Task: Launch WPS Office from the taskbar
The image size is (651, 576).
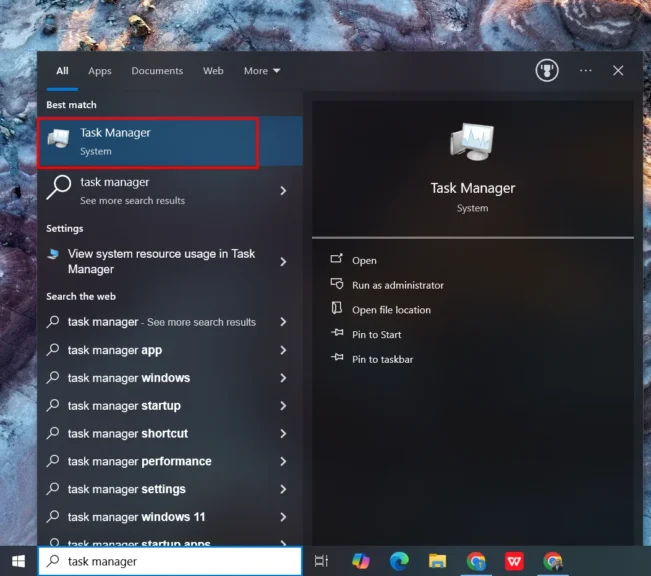Action: click(514, 561)
